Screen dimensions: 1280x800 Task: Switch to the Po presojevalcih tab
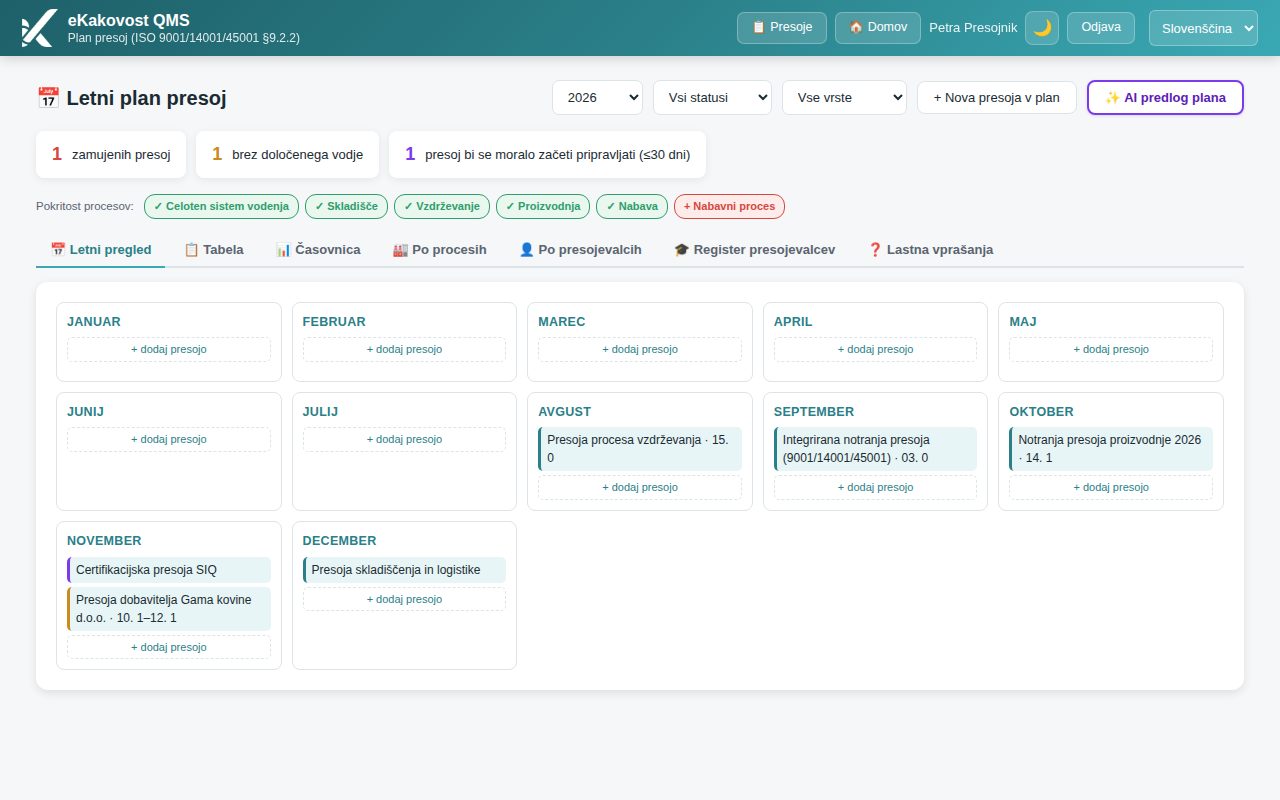click(580, 250)
